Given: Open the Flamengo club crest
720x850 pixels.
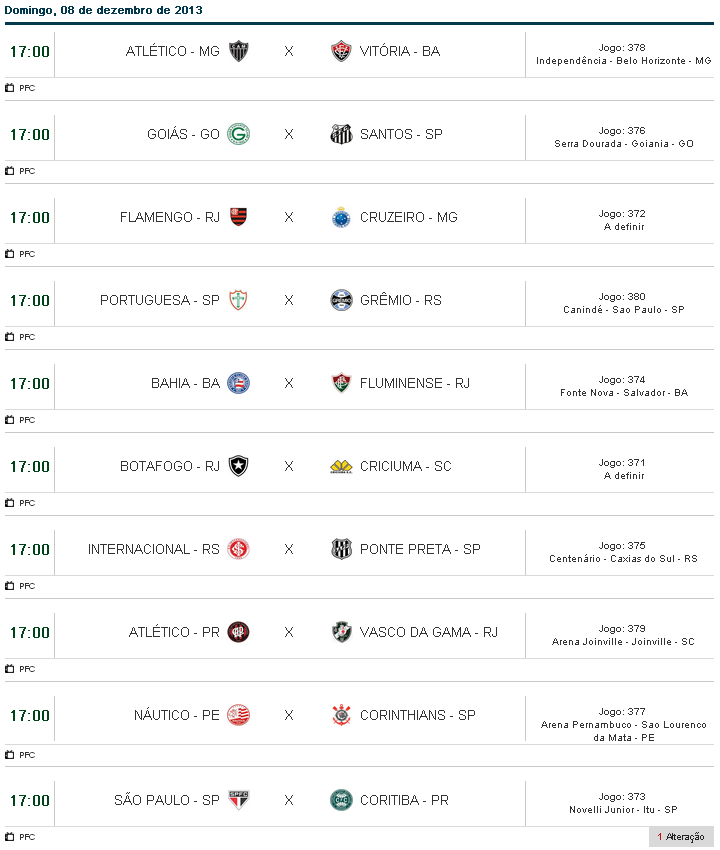Looking at the screenshot, I should tap(239, 217).
